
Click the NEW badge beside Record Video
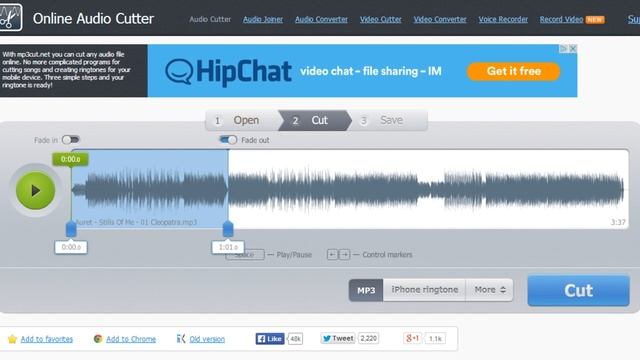[x=595, y=20]
